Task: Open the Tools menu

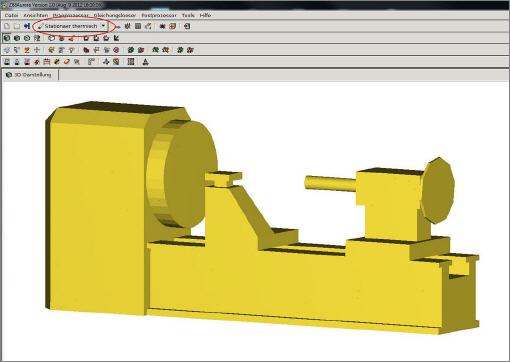Action: 188,15
